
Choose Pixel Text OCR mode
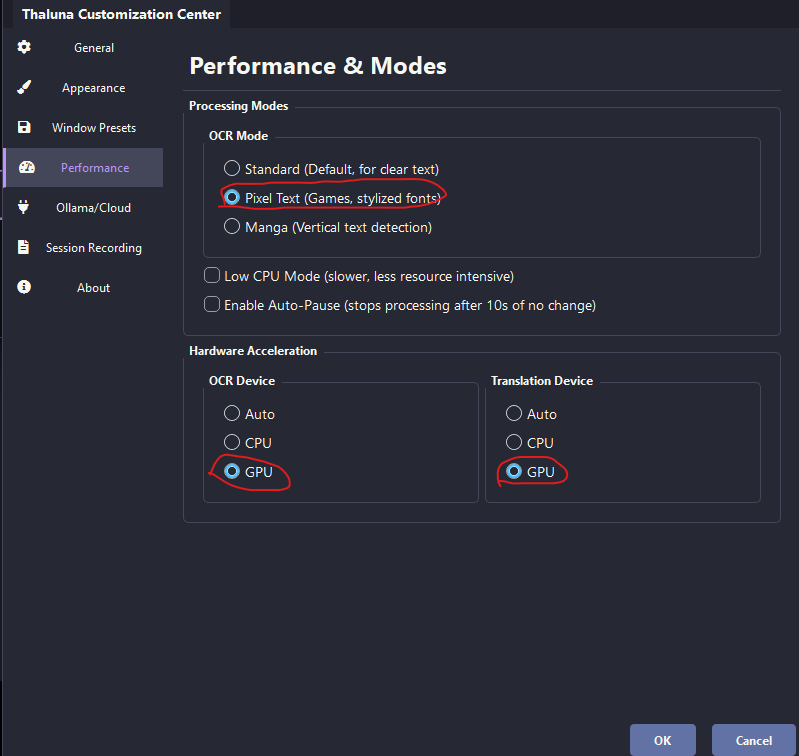click(232, 198)
